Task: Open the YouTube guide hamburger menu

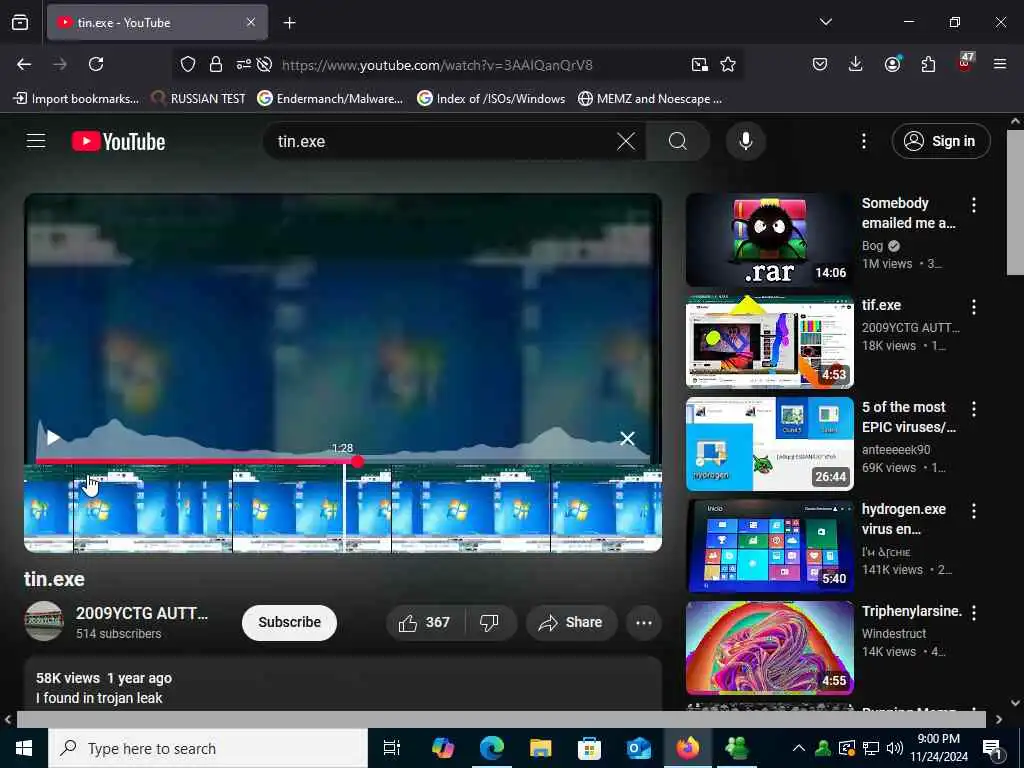Action: (36, 141)
